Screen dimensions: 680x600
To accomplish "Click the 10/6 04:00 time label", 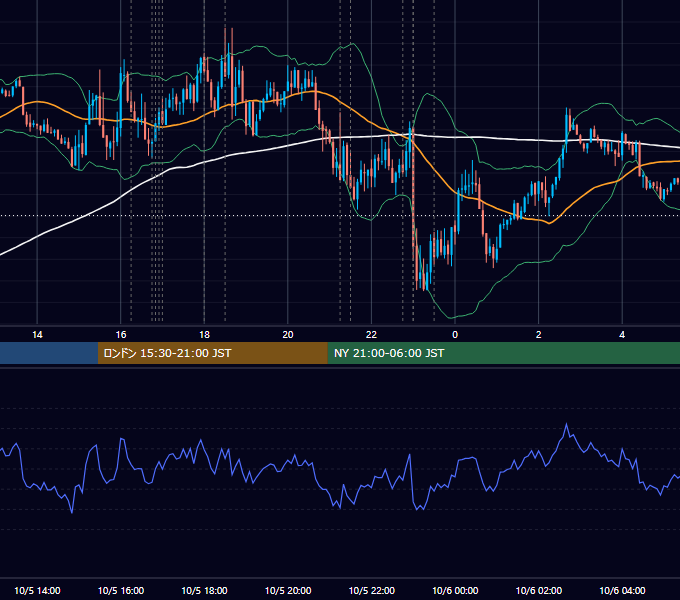I will (622, 590).
